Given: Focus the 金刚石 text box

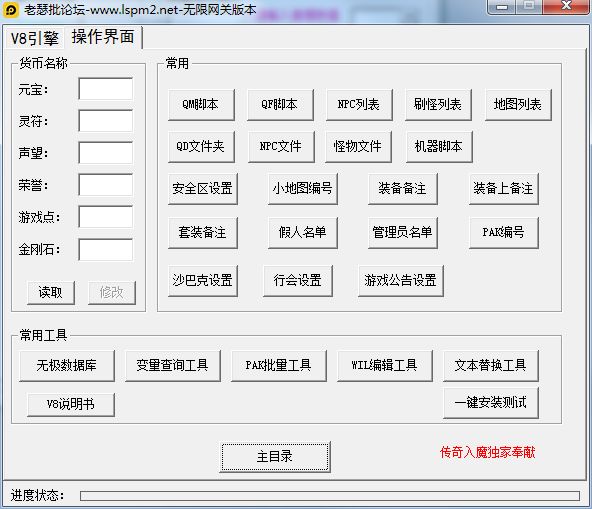Looking at the screenshot, I should [106, 249].
